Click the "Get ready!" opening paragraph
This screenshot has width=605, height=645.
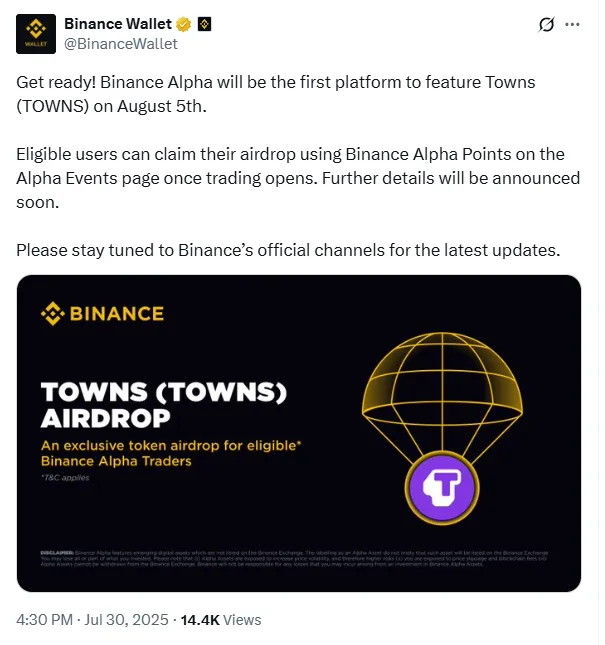275,94
